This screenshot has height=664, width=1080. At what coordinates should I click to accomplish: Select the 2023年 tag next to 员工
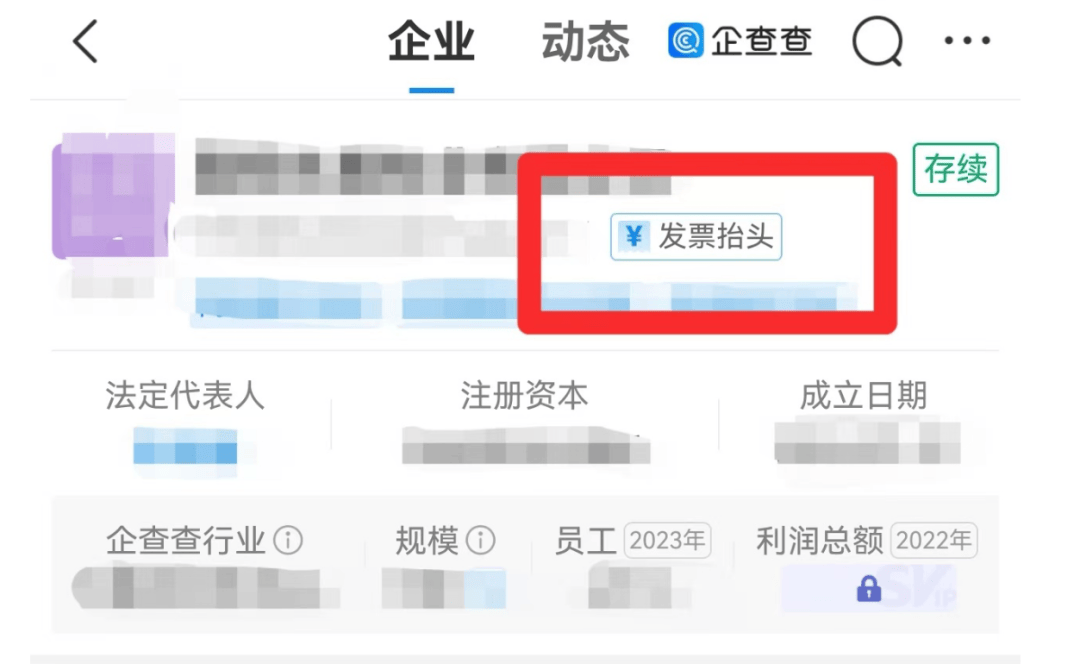point(667,540)
